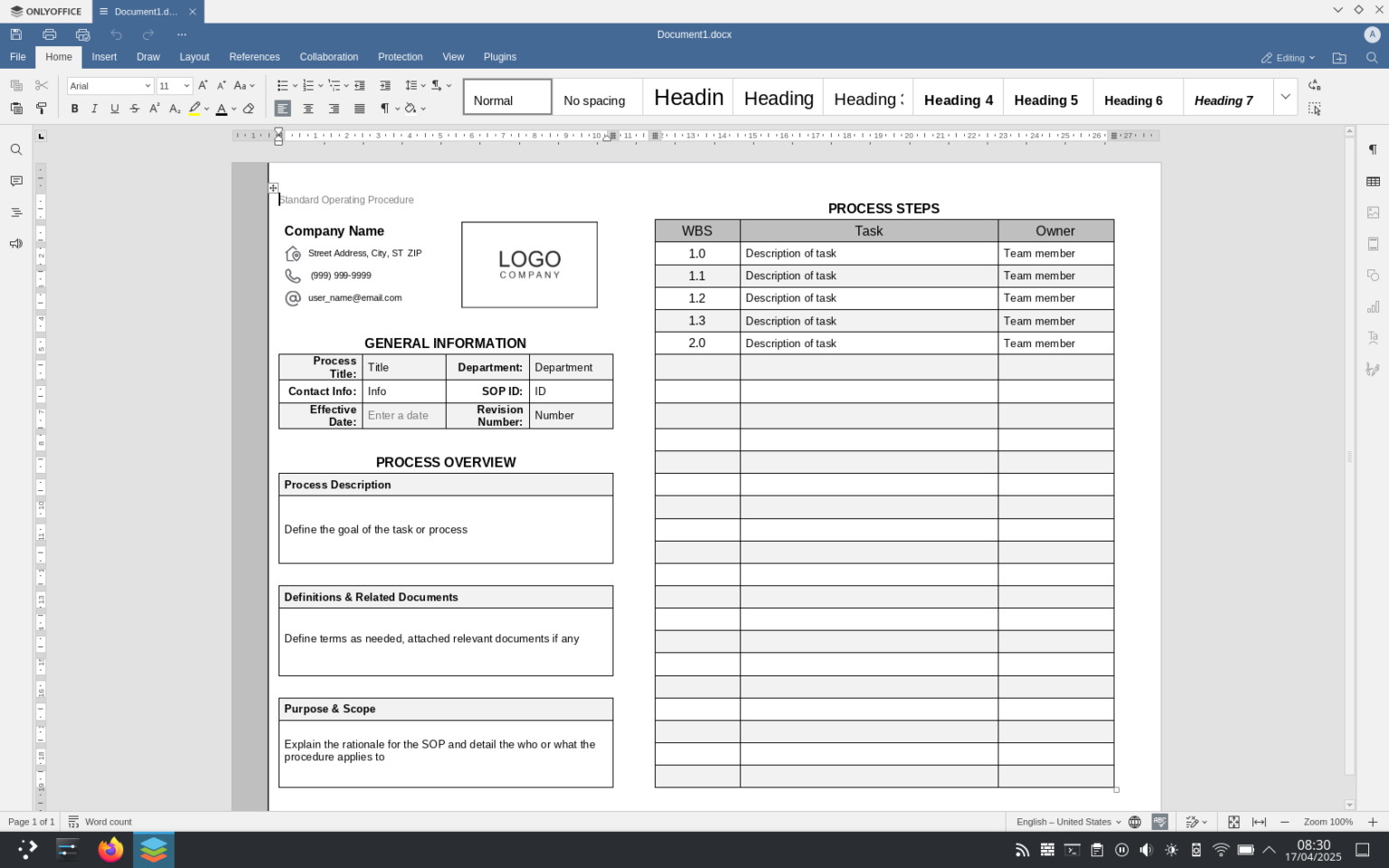This screenshot has width=1389, height=868.
Task: Switch to the References tab
Action: pyautogui.click(x=254, y=57)
